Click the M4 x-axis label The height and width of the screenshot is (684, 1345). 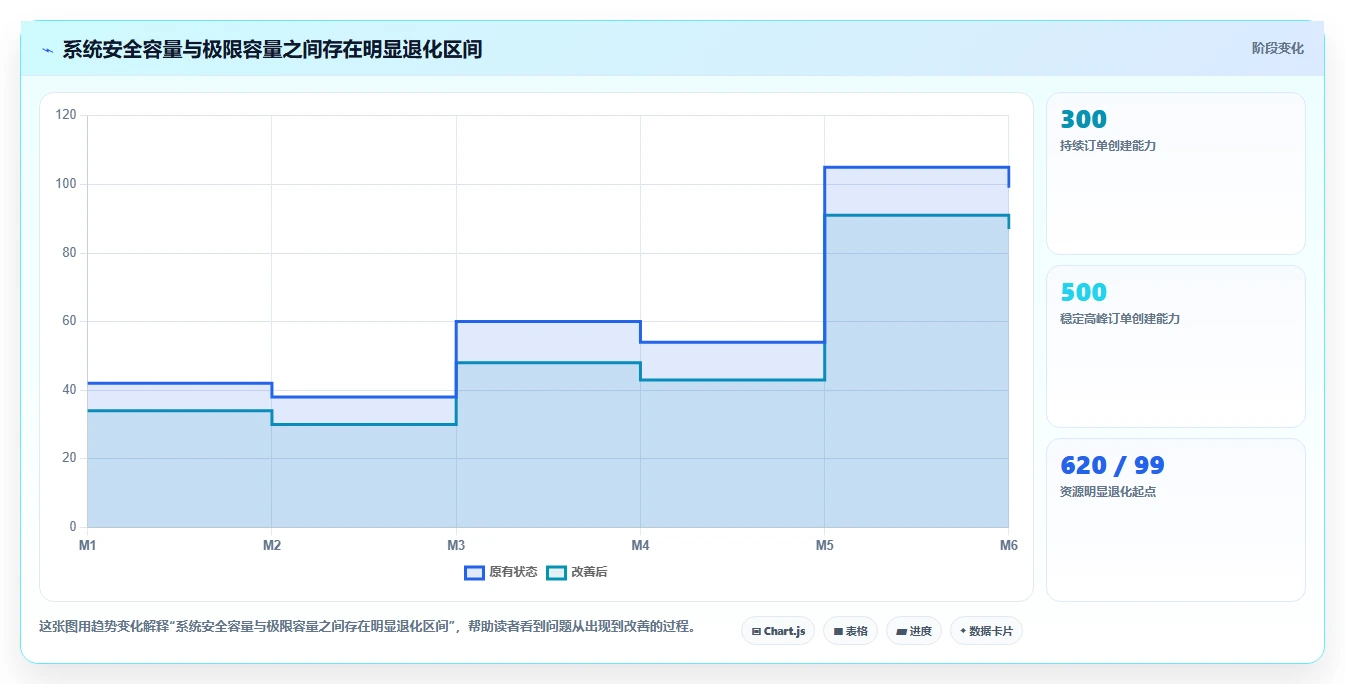point(640,546)
